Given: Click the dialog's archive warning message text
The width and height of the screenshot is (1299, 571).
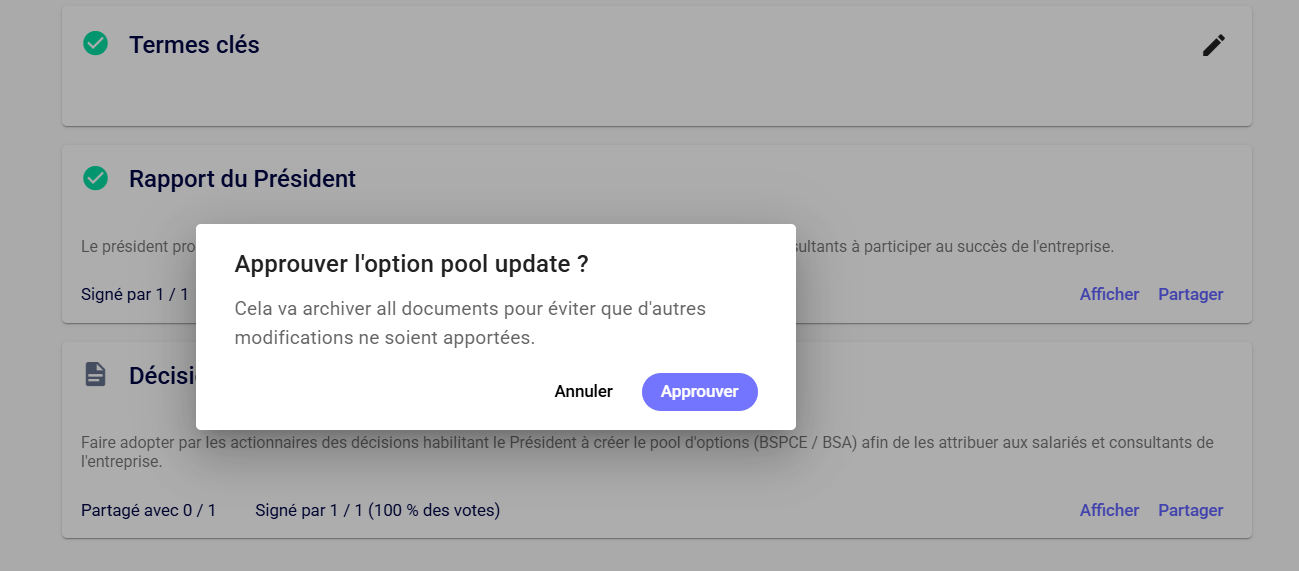Looking at the screenshot, I should [x=470, y=323].
